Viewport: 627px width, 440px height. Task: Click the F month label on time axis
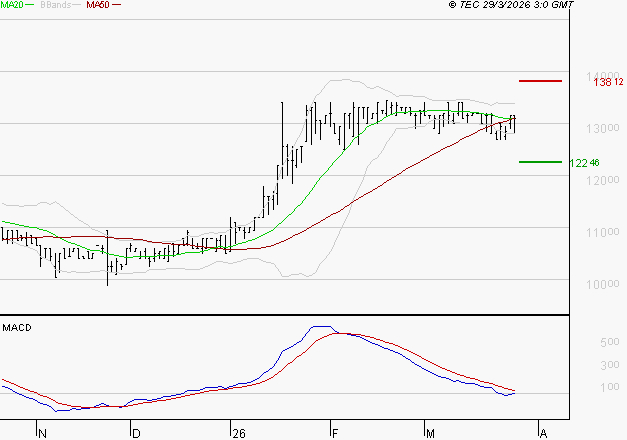(335, 434)
